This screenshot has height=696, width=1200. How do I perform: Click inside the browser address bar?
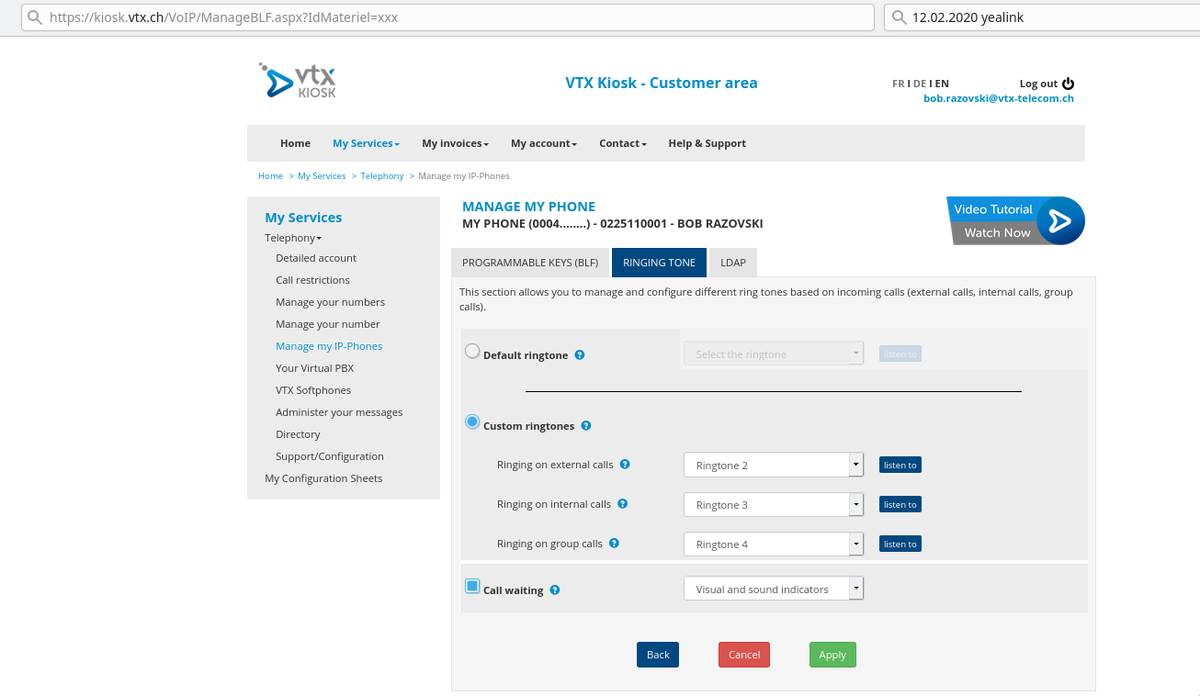[x=400, y=17]
